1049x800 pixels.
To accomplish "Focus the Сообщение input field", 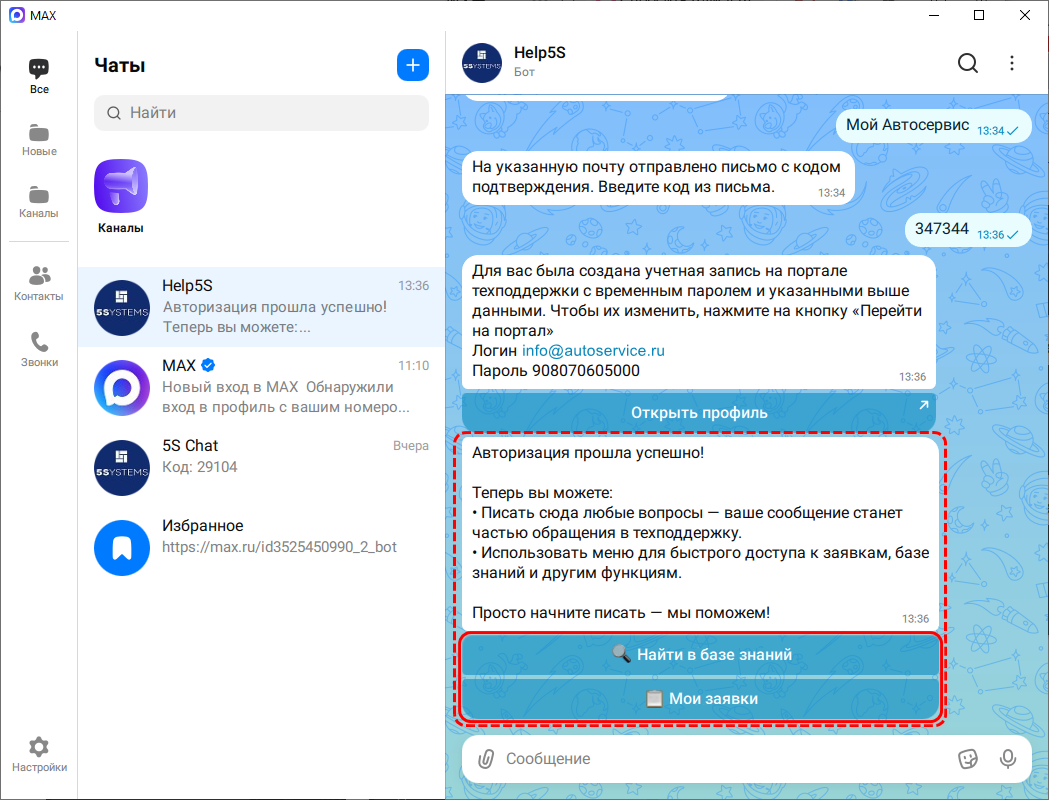I will point(726,759).
